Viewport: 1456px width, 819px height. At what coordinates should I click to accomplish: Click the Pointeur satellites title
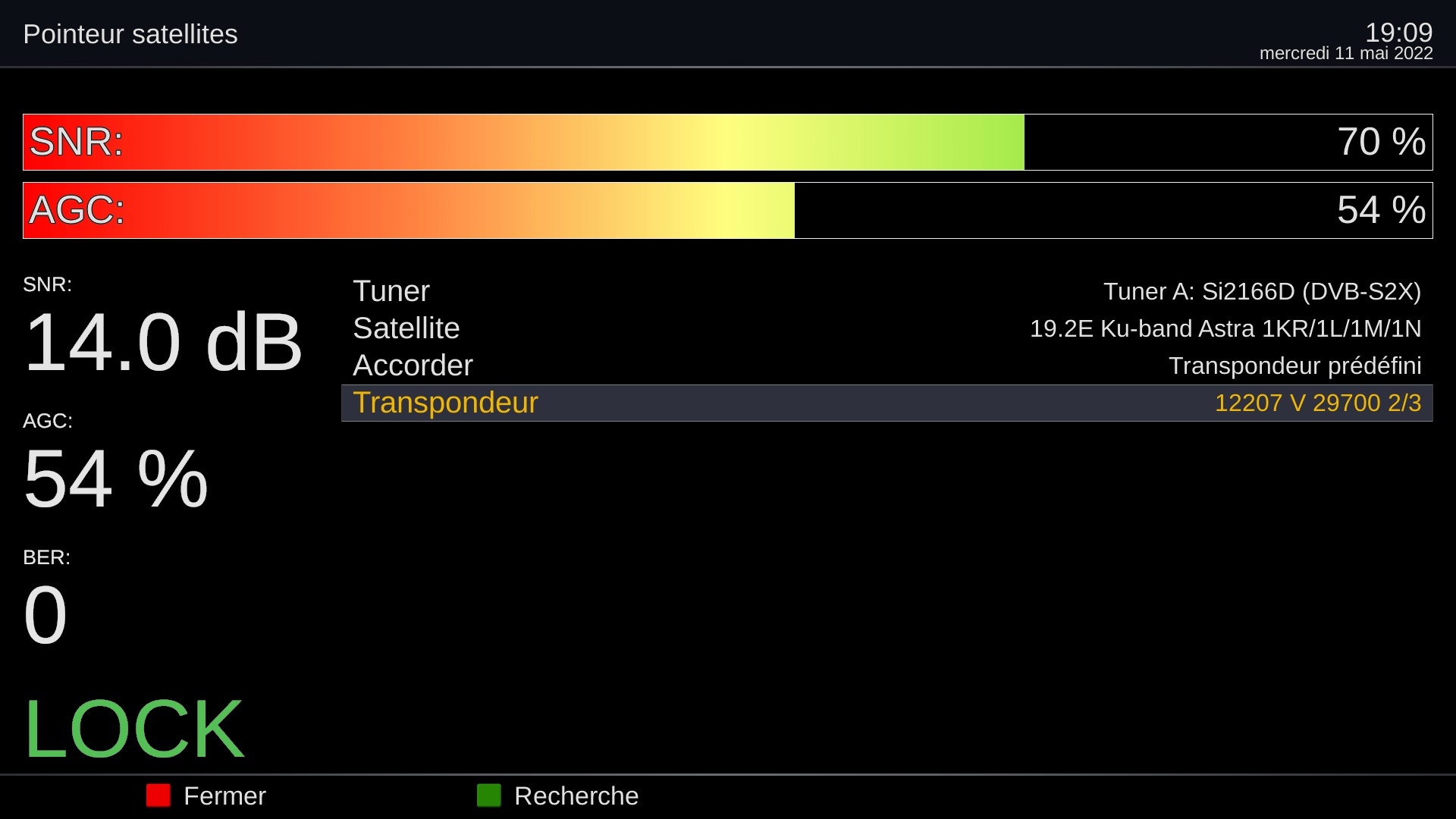coord(130,34)
